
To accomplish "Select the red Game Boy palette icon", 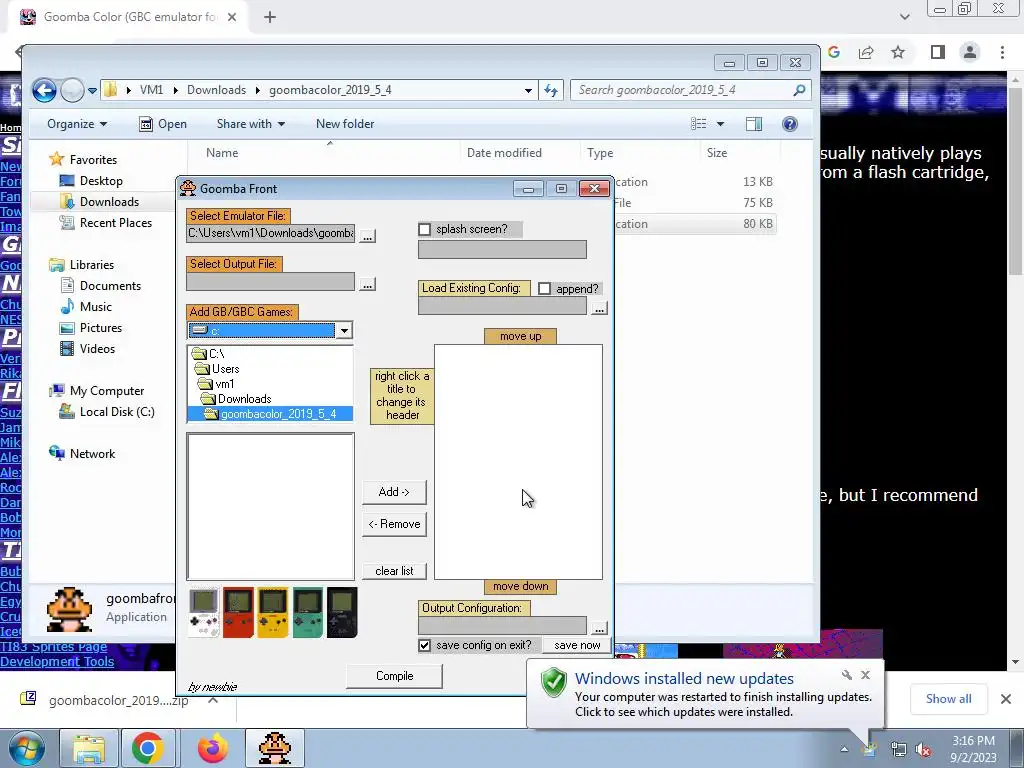I will (238, 613).
